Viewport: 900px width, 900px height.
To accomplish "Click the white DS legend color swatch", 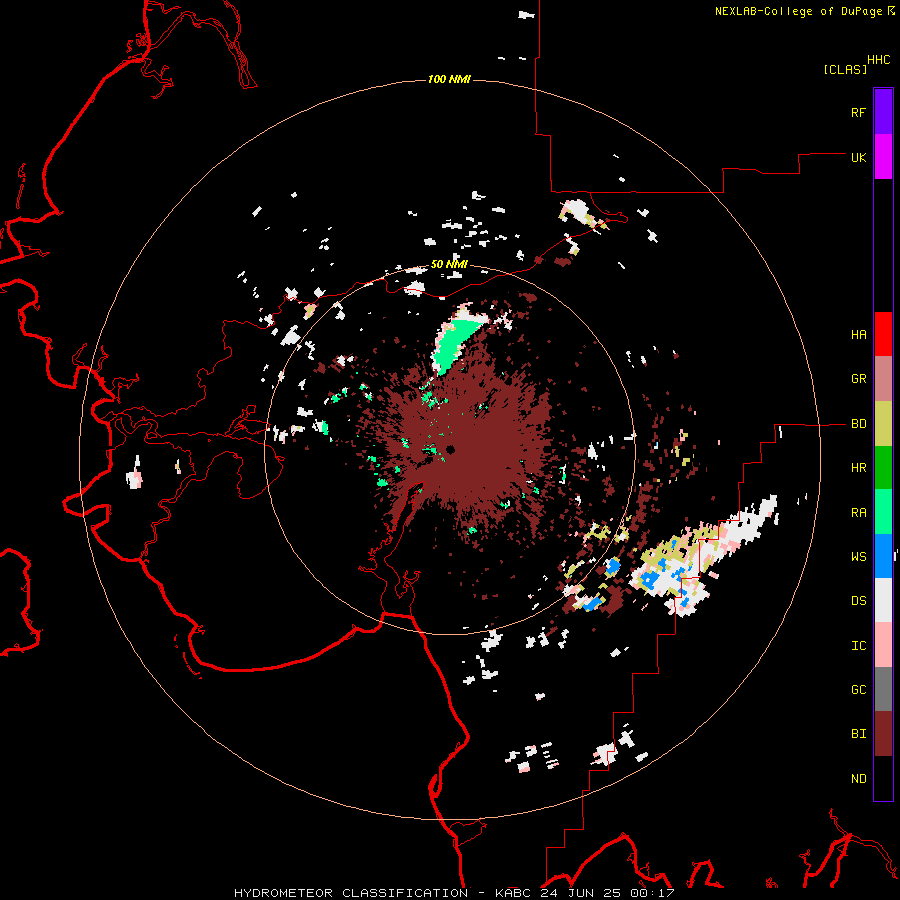I will [883, 600].
